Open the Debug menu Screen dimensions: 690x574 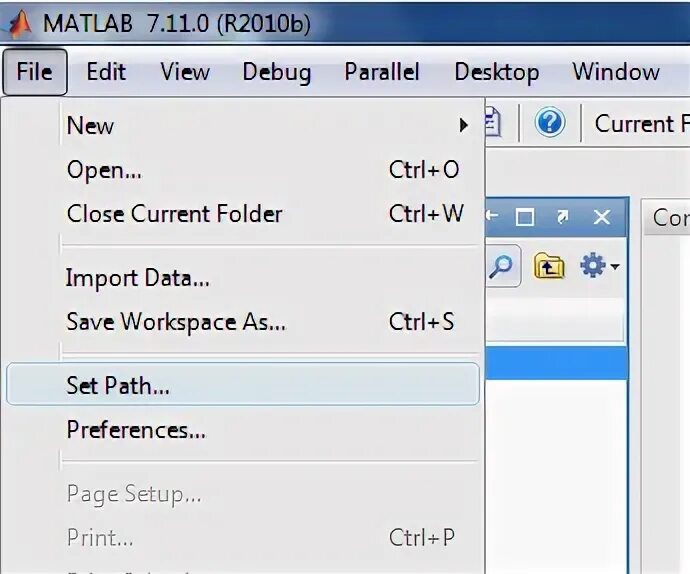point(277,72)
